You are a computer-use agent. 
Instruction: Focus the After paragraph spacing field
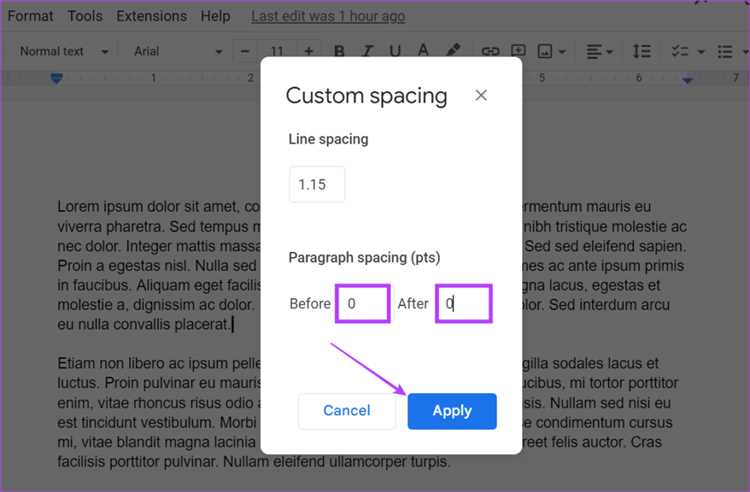[463, 304]
